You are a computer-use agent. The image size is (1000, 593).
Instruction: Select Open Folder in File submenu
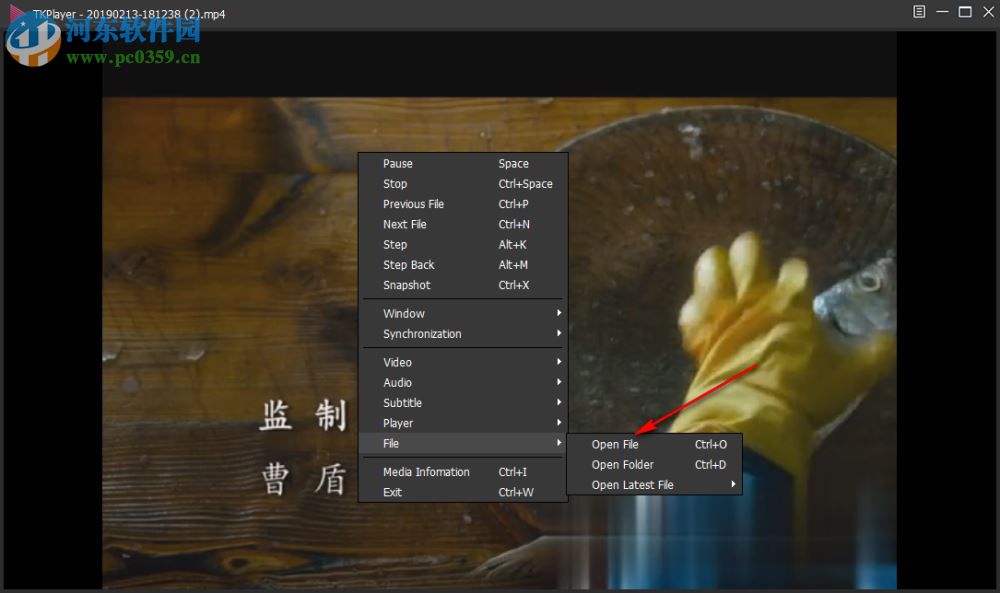point(622,465)
